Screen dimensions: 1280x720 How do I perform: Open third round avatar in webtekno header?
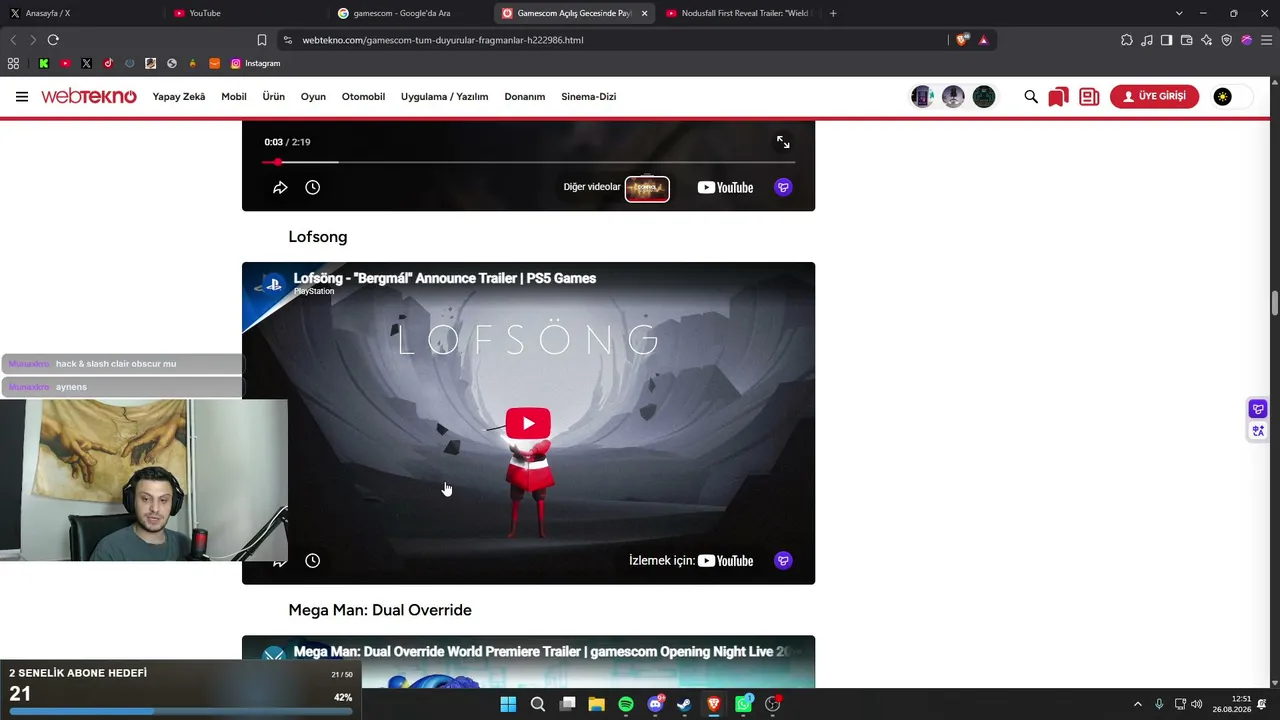[x=984, y=97]
